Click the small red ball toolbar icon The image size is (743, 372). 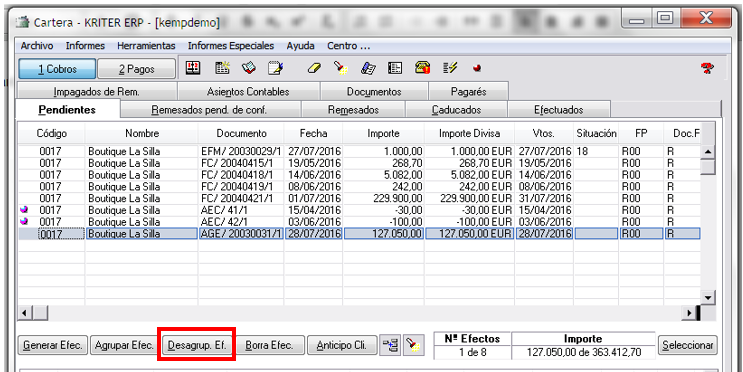point(477,69)
